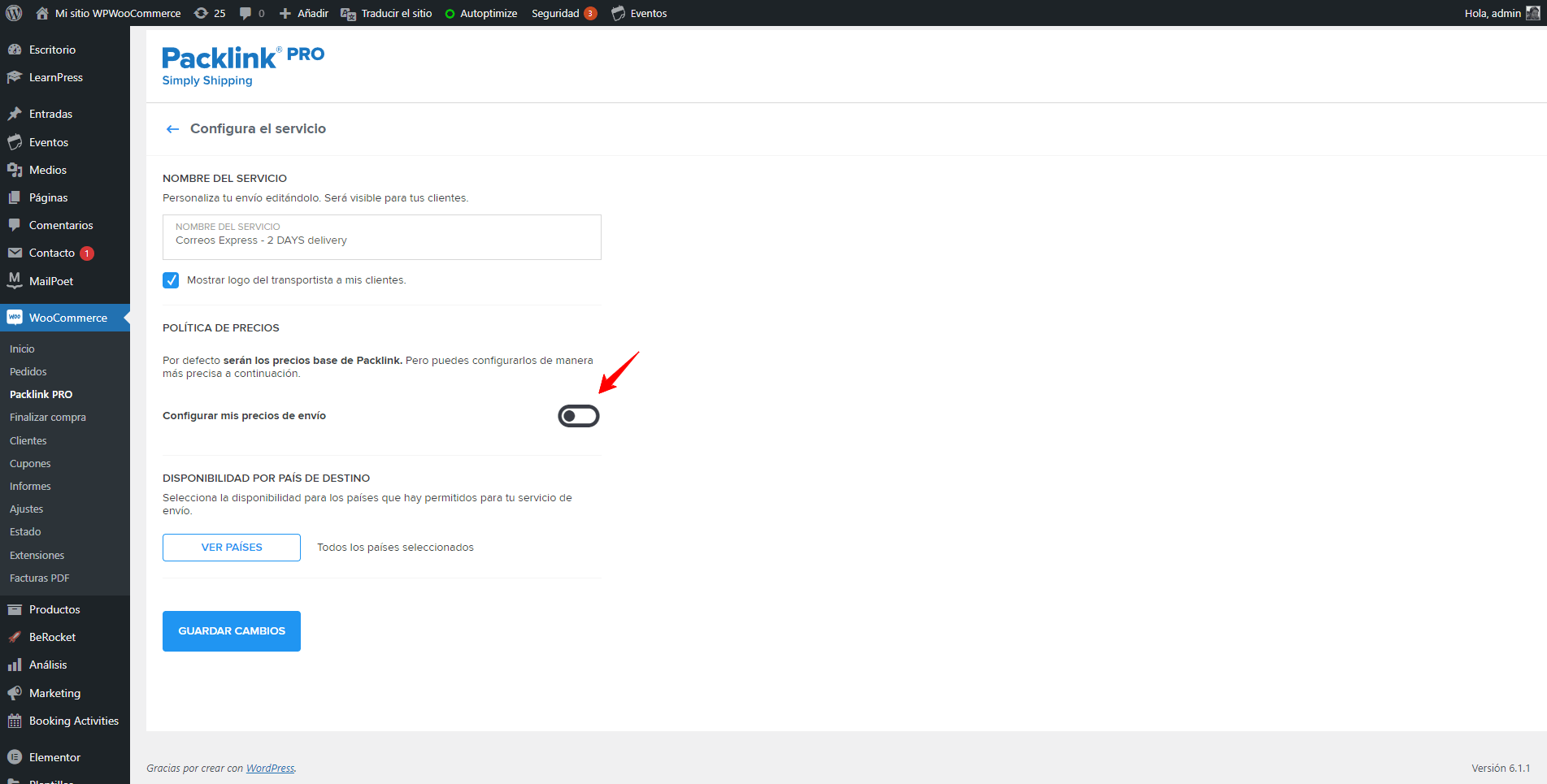Click the WooCommerce Woo icon
This screenshot has width=1547, height=784.
pyautogui.click(x=15, y=317)
